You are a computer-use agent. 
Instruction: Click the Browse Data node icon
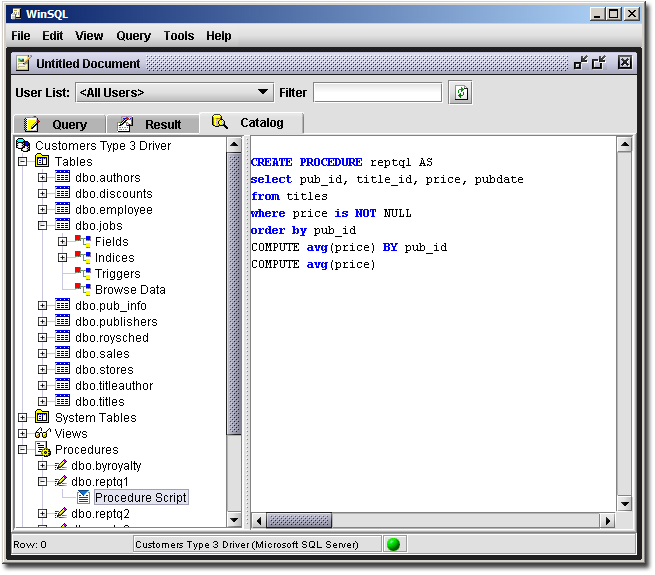pos(83,289)
